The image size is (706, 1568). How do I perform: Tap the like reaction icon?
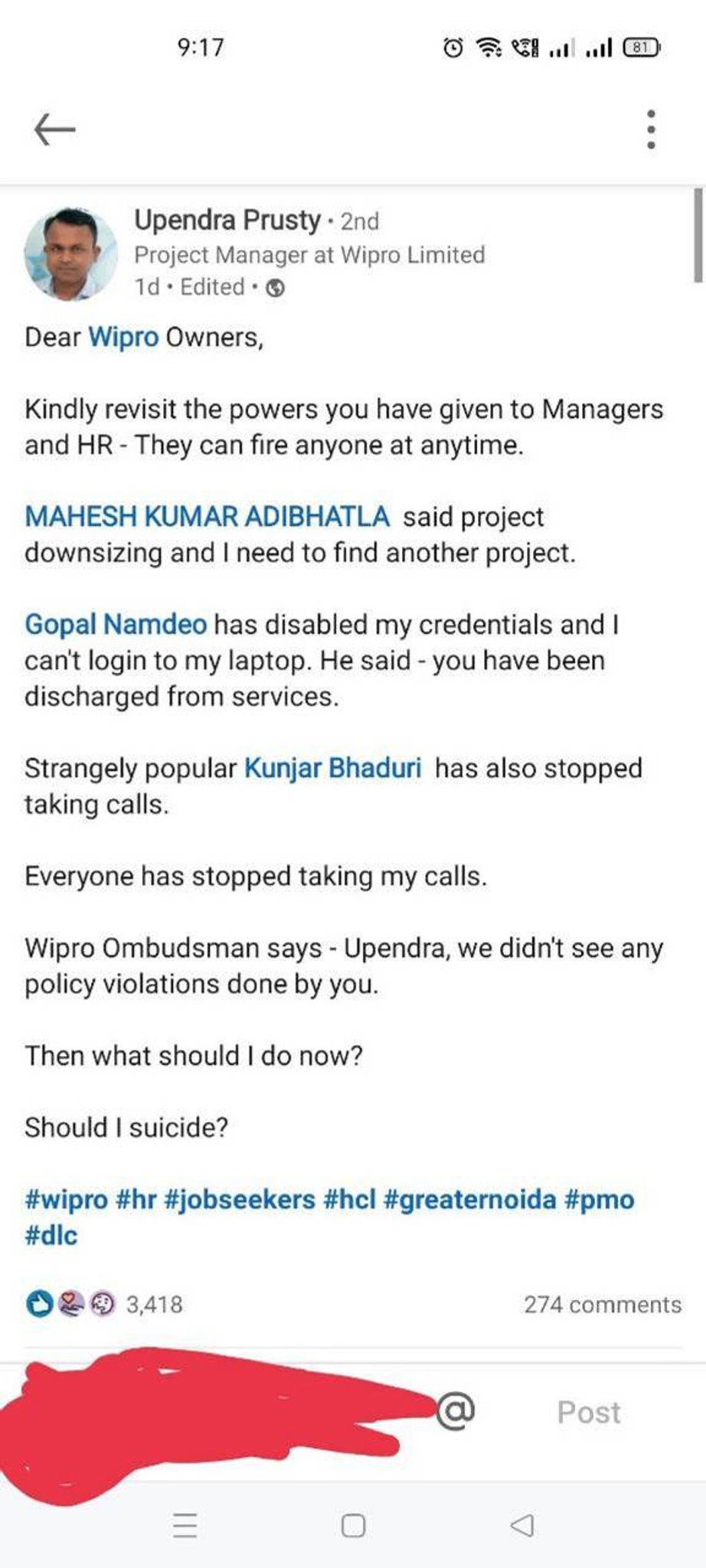tap(38, 1303)
